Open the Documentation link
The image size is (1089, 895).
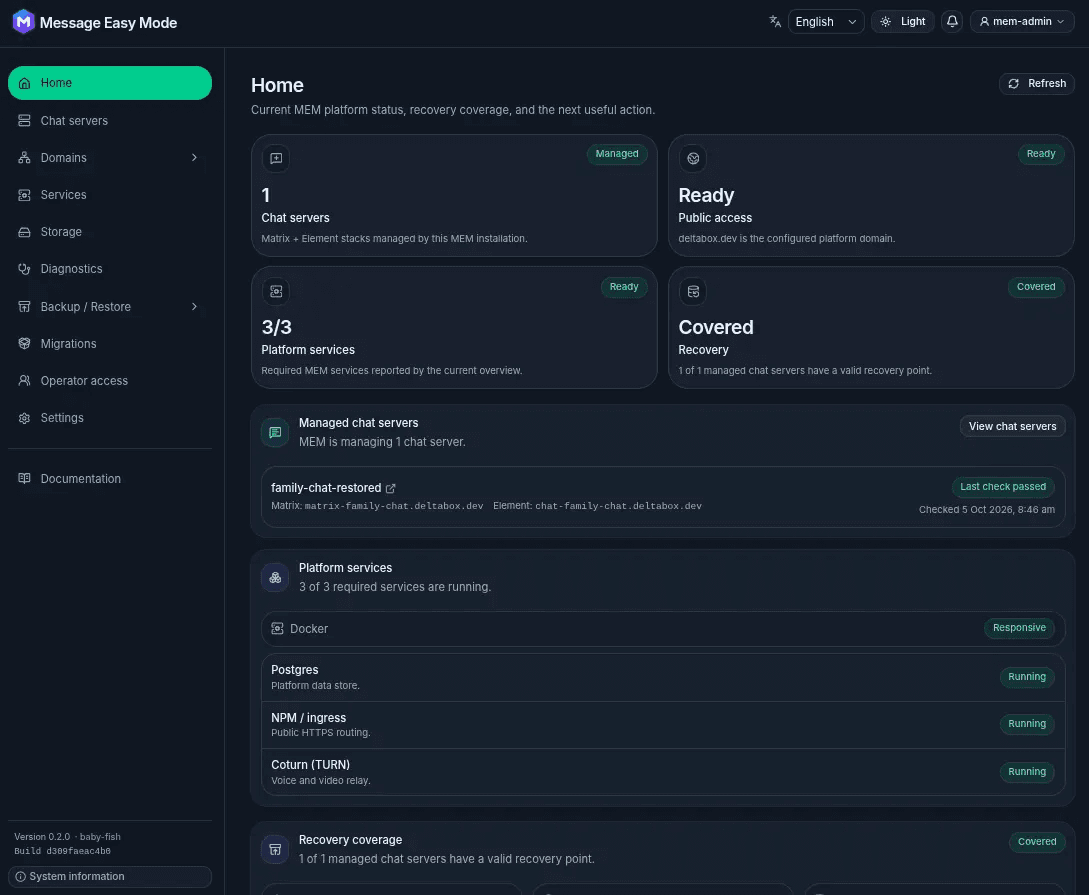coord(110,478)
